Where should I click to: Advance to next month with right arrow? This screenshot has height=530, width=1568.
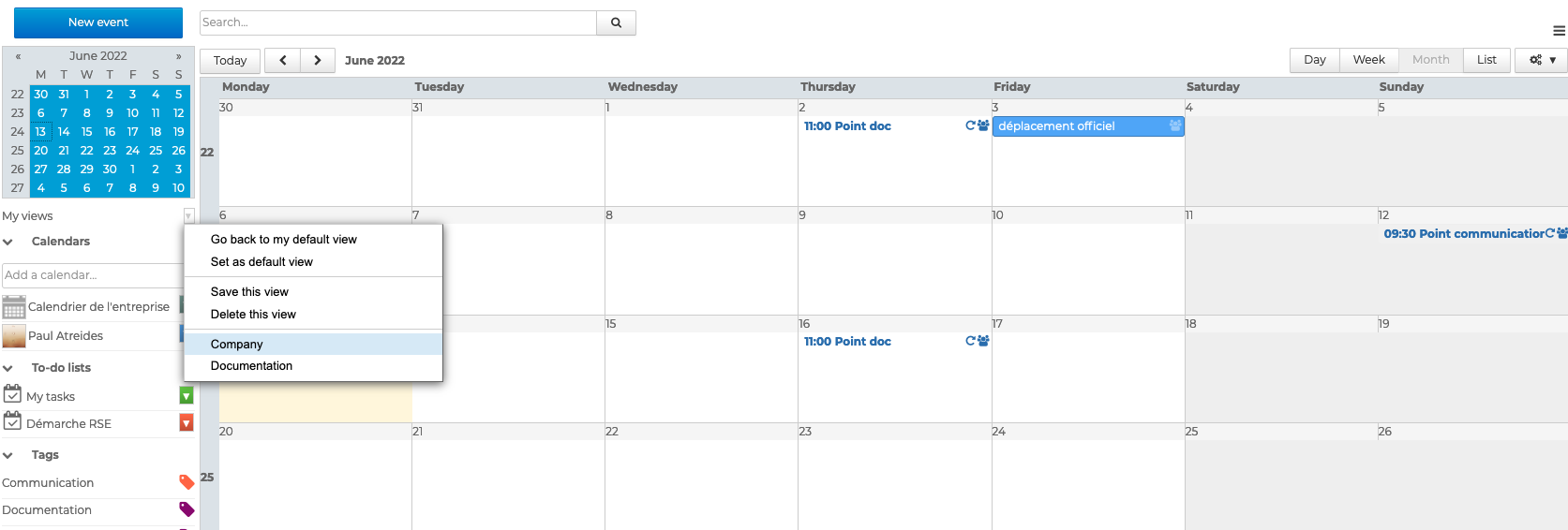point(318,60)
